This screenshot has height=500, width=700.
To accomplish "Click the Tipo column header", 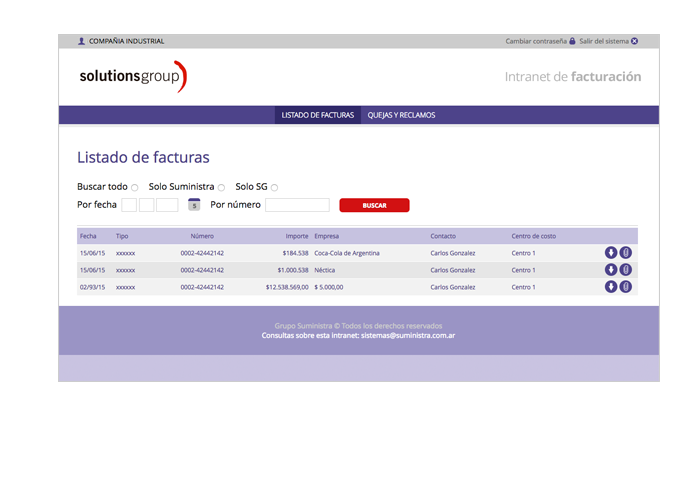I will coord(122,236).
